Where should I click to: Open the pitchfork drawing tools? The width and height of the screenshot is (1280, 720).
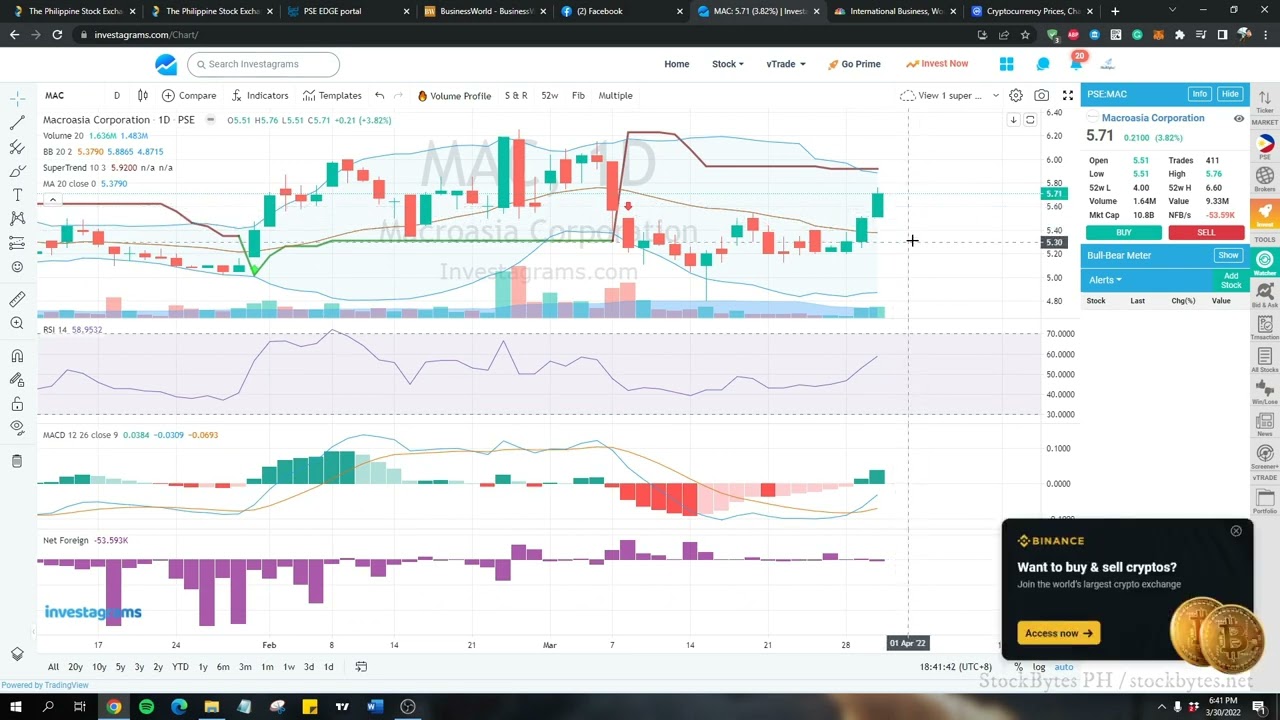click(17, 146)
